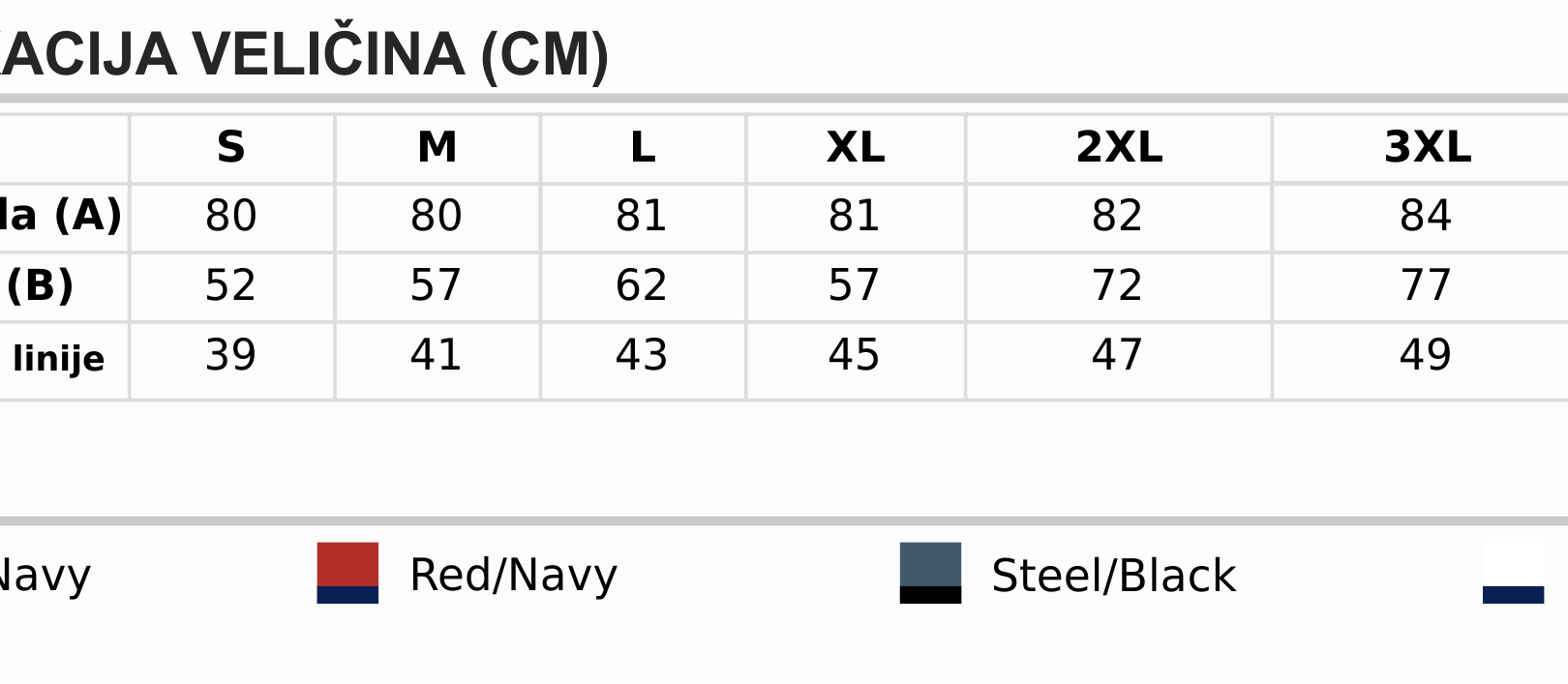
Task: Click the M size column header
Action: (437, 148)
